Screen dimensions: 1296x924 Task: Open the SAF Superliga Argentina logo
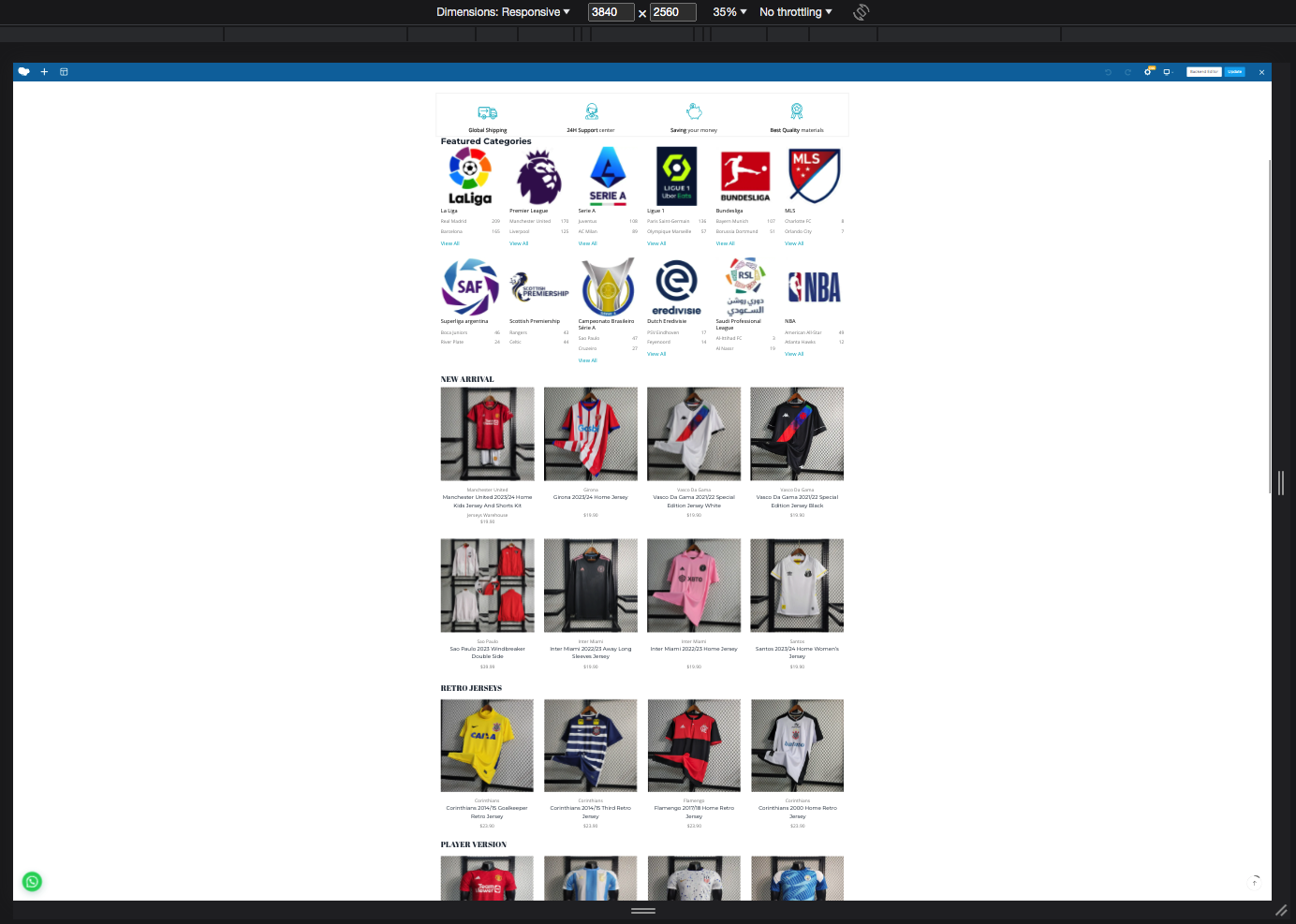(470, 286)
